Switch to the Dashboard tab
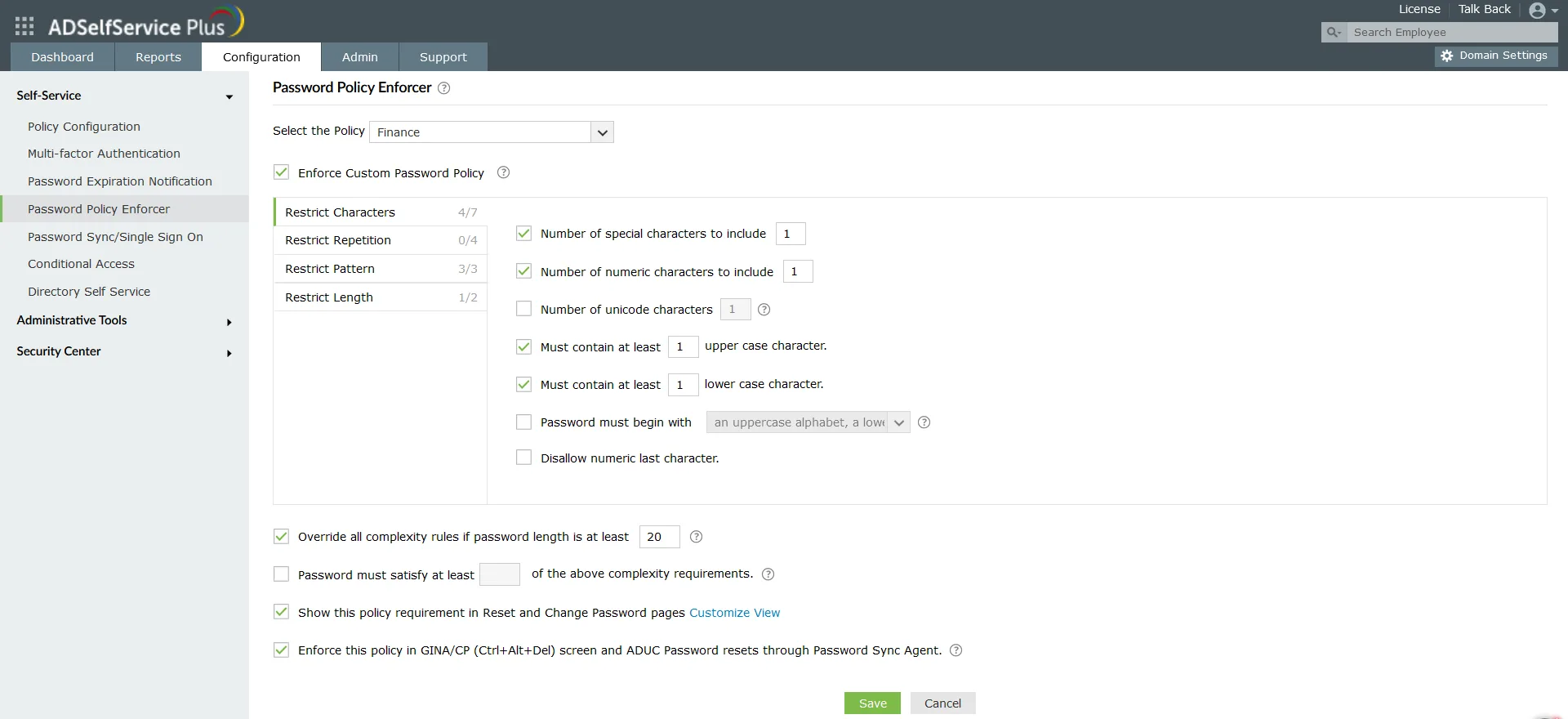Screen dimensions: 1568x719 coord(63,57)
